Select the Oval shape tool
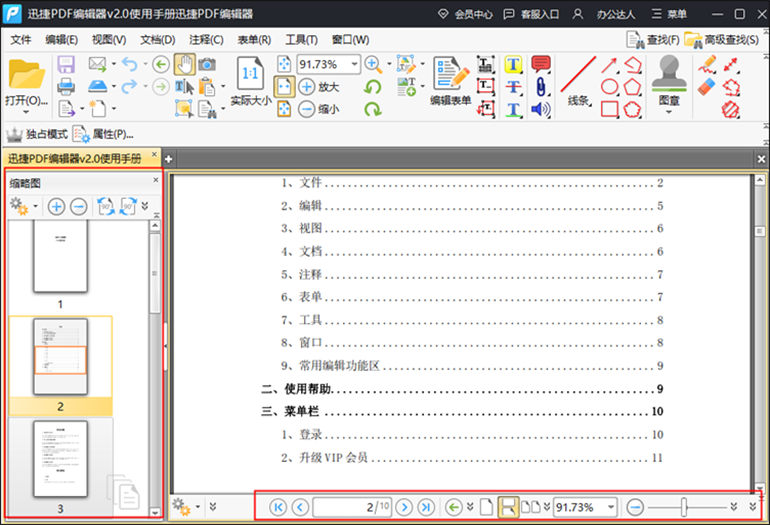 click(x=609, y=87)
